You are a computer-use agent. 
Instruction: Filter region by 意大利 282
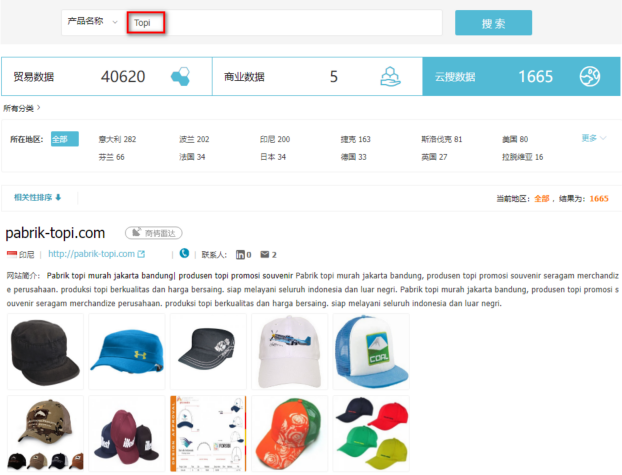117,139
